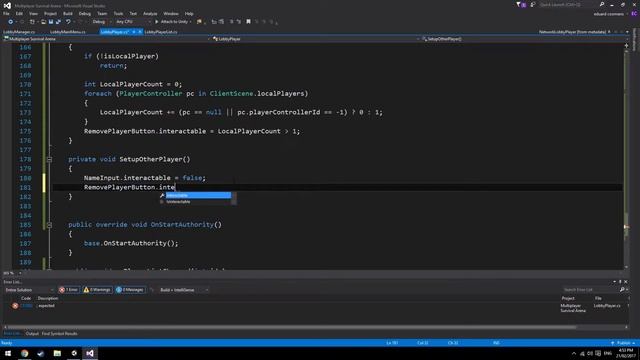Open the Debug menu
Screen dimensions: 640x360
coord(85,13)
